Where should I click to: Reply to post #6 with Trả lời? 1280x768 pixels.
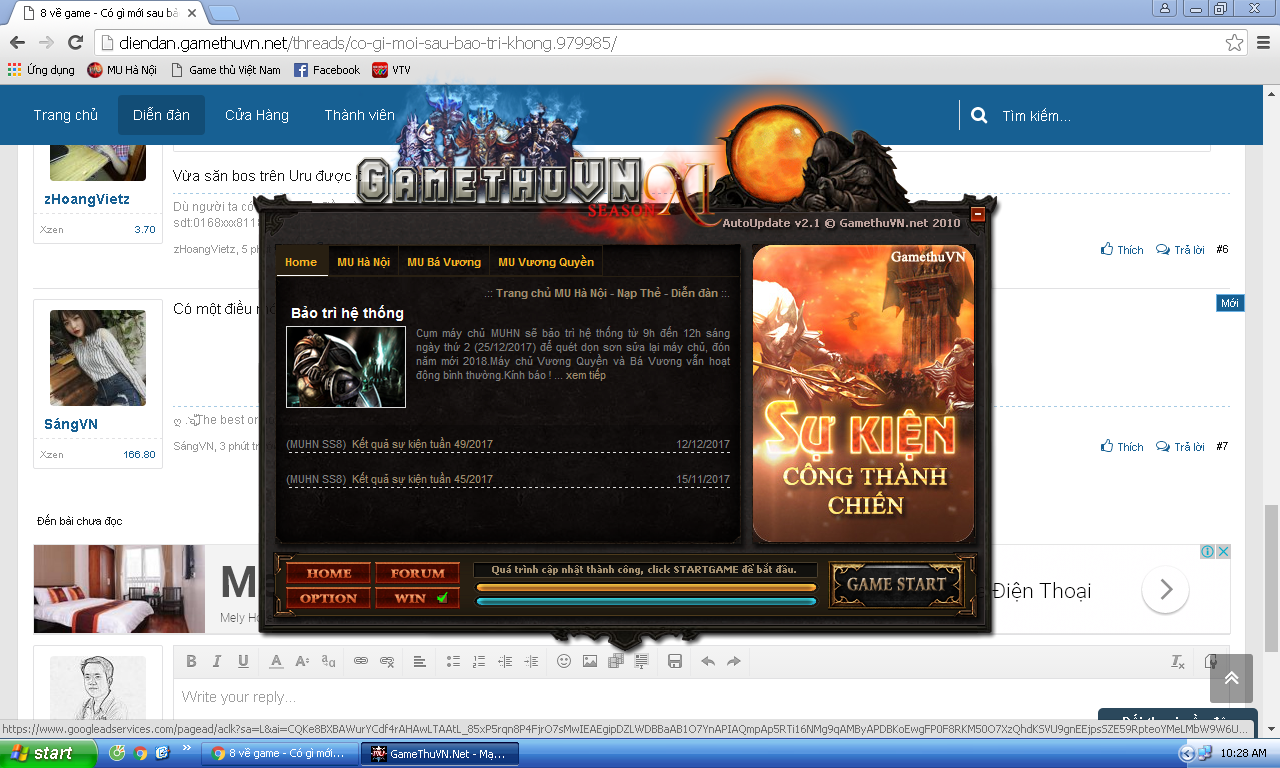pos(1180,250)
